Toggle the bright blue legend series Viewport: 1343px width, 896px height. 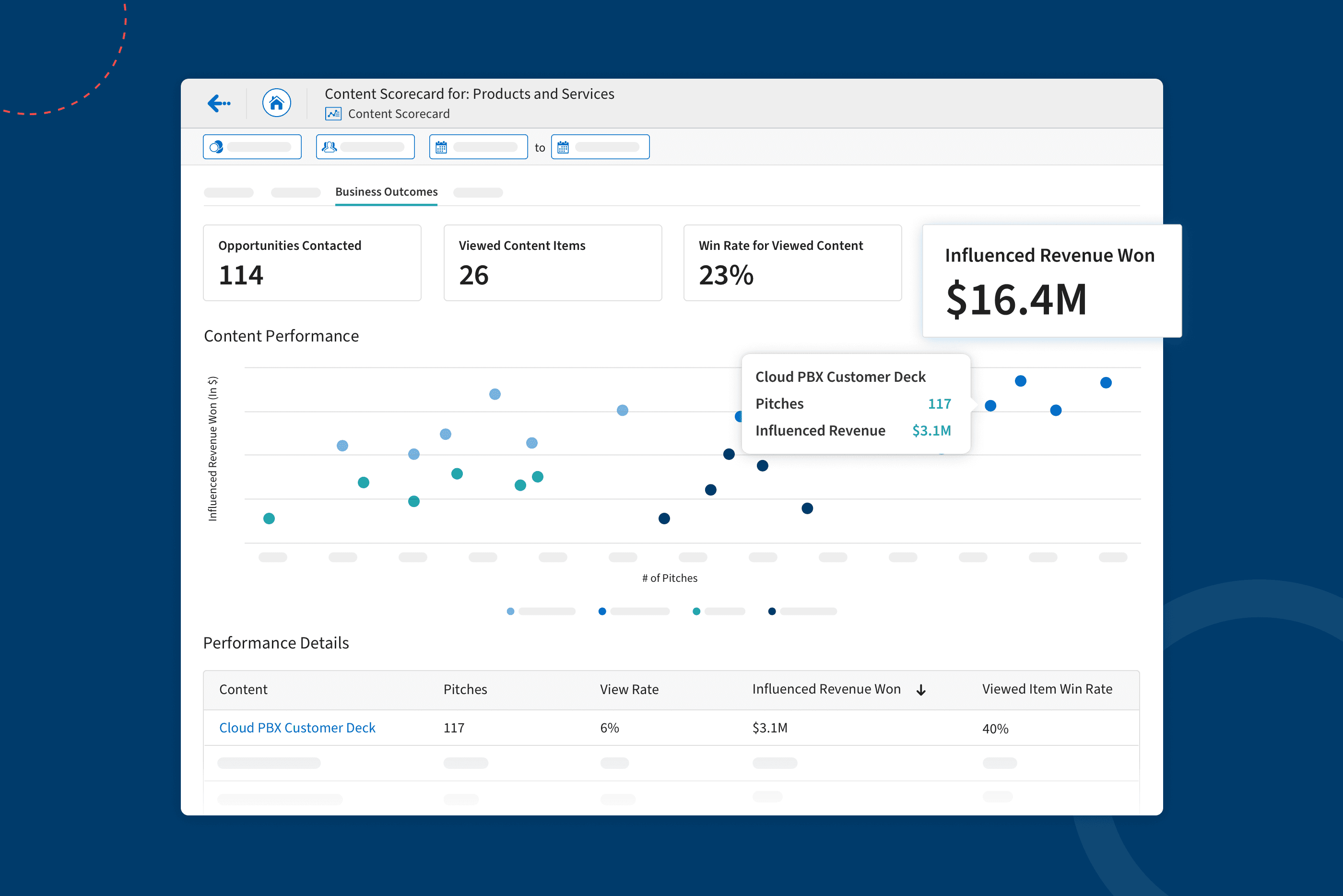coord(634,612)
